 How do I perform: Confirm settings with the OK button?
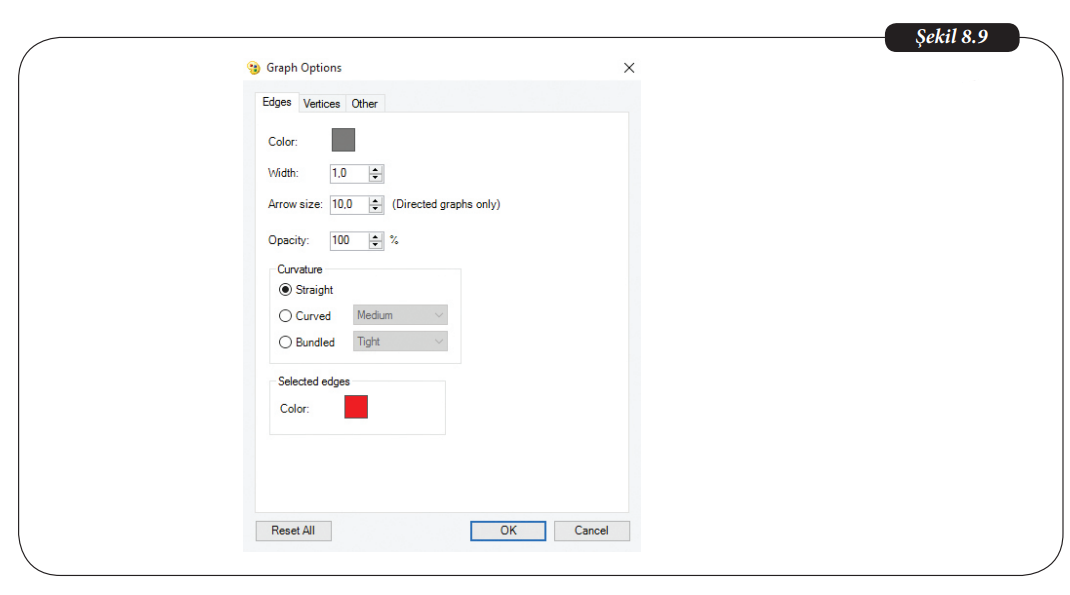[x=508, y=531]
